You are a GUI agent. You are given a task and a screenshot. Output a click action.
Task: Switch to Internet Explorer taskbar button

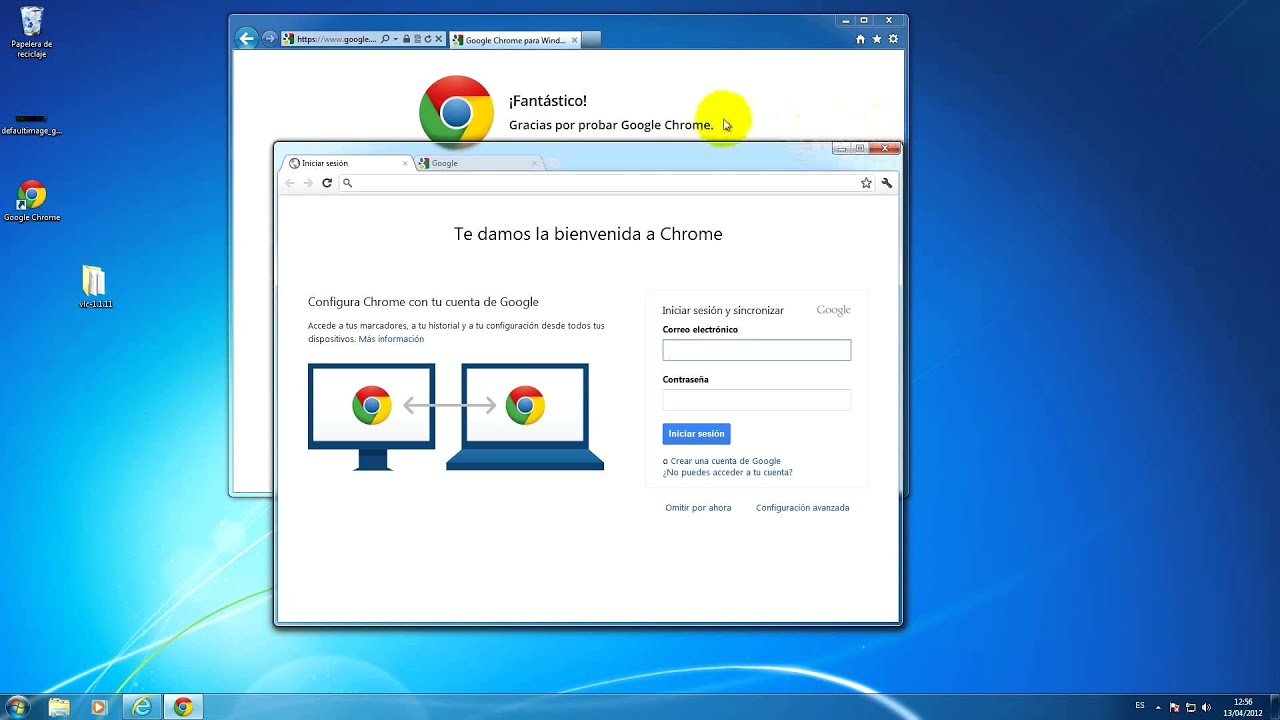[x=142, y=707]
